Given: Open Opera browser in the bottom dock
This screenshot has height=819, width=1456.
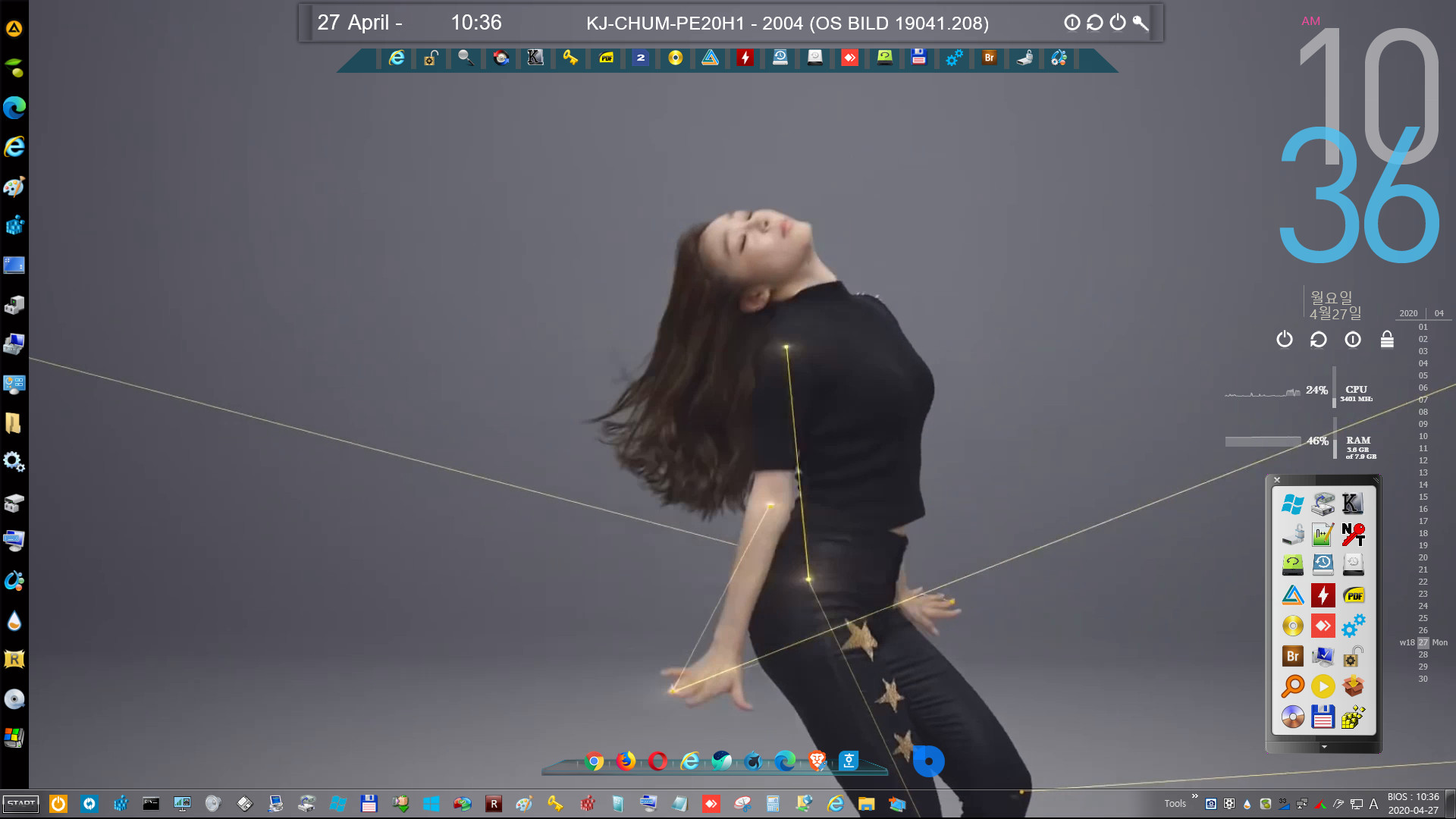Looking at the screenshot, I should coord(657,761).
